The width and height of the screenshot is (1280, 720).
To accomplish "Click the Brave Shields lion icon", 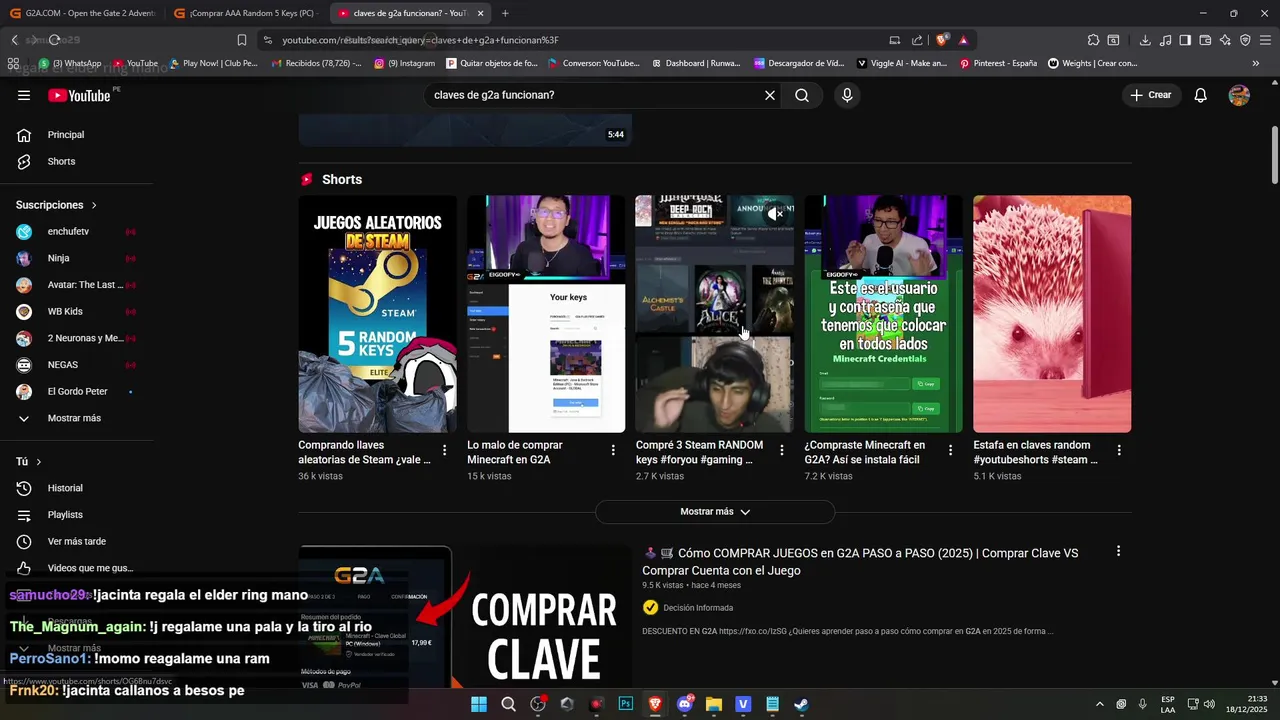I will click(941, 40).
